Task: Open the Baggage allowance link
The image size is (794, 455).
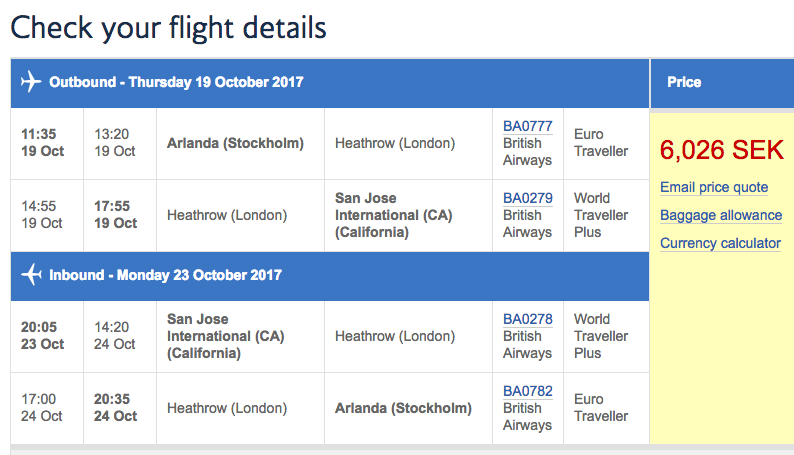Action: [721, 215]
